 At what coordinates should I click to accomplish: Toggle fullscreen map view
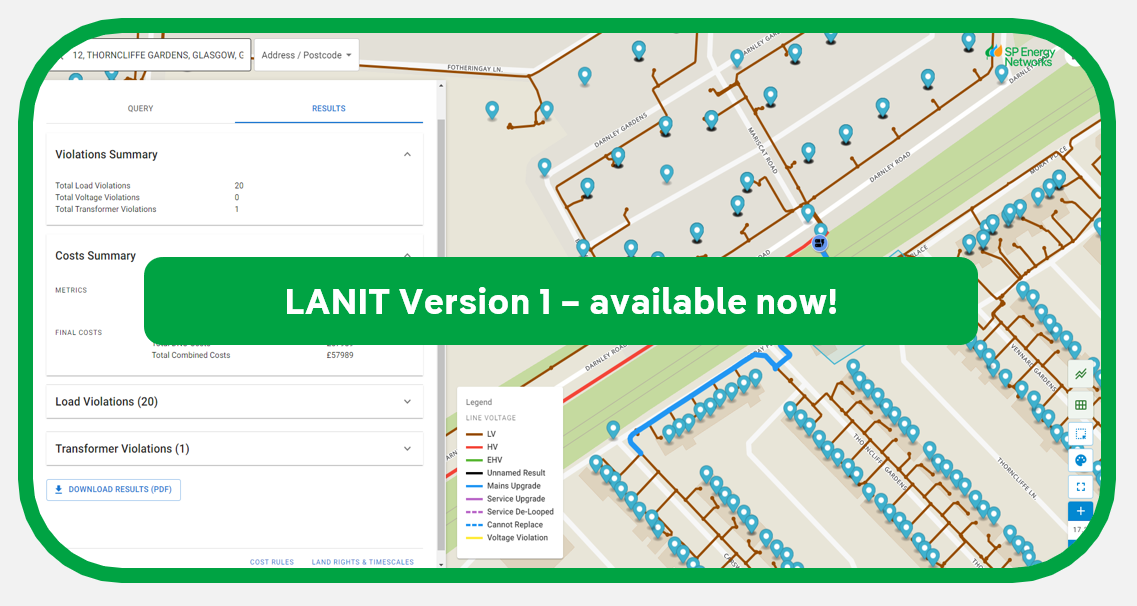point(1080,486)
